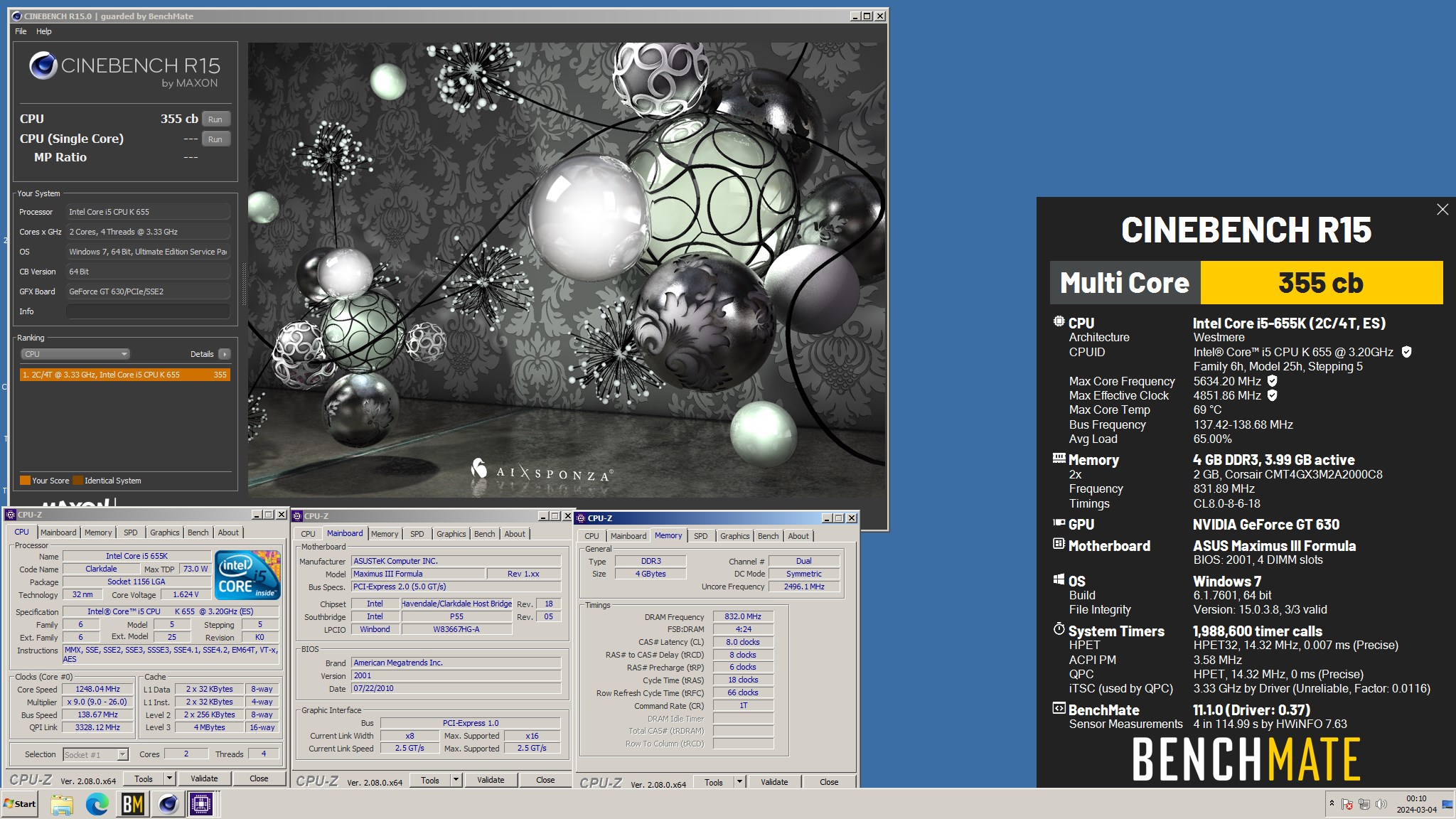
Task: Open the Start menu
Action: pyautogui.click(x=19, y=804)
